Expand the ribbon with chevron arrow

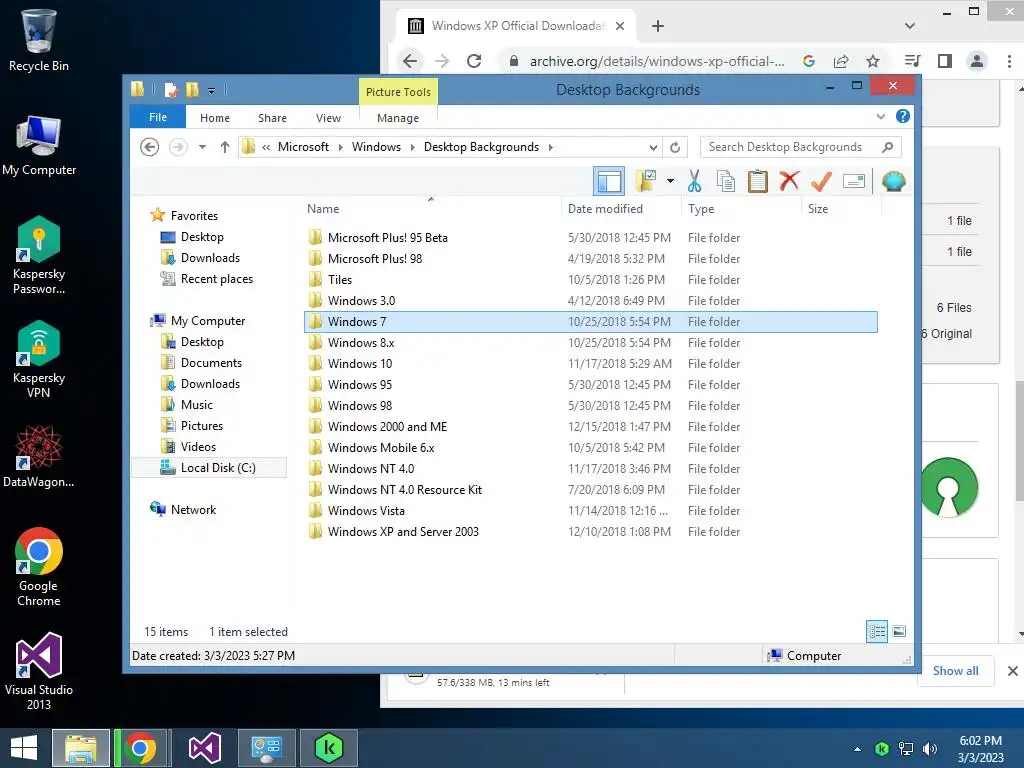[880, 116]
